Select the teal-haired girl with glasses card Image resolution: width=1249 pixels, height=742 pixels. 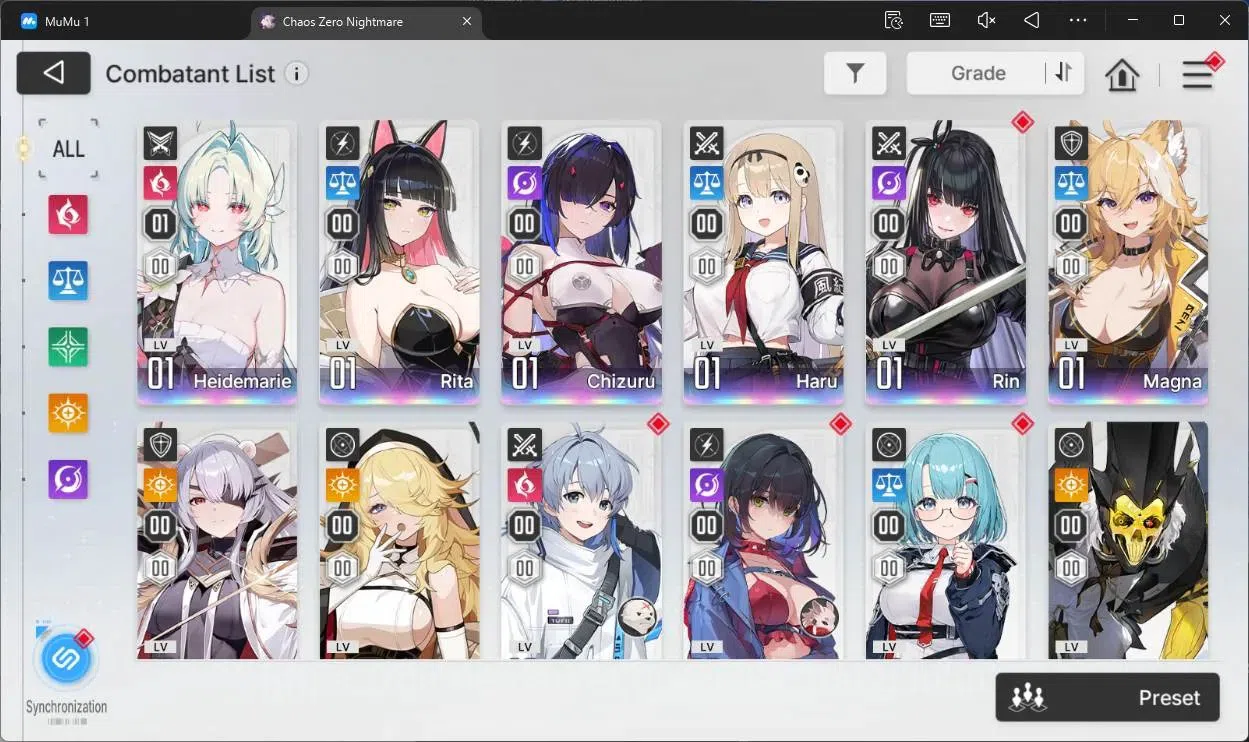945,541
